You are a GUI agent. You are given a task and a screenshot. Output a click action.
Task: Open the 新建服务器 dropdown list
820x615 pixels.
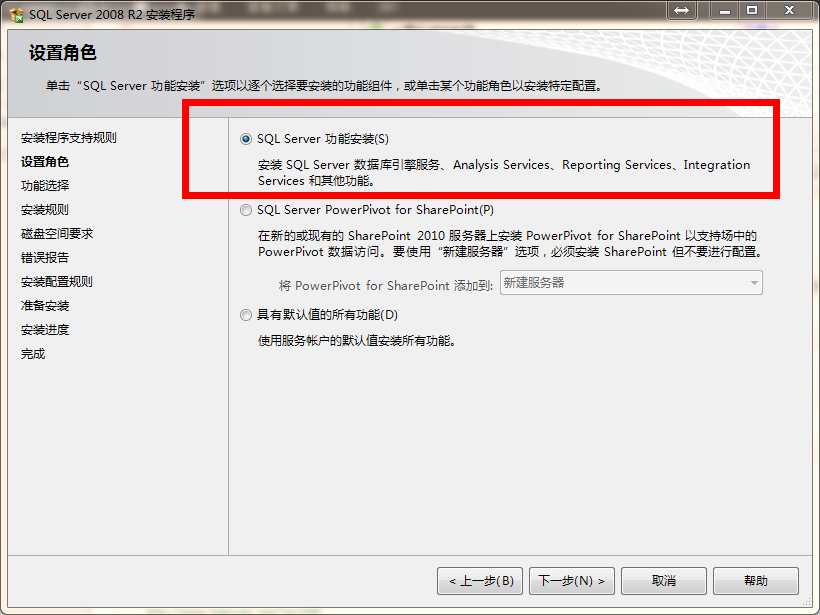pos(631,283)
